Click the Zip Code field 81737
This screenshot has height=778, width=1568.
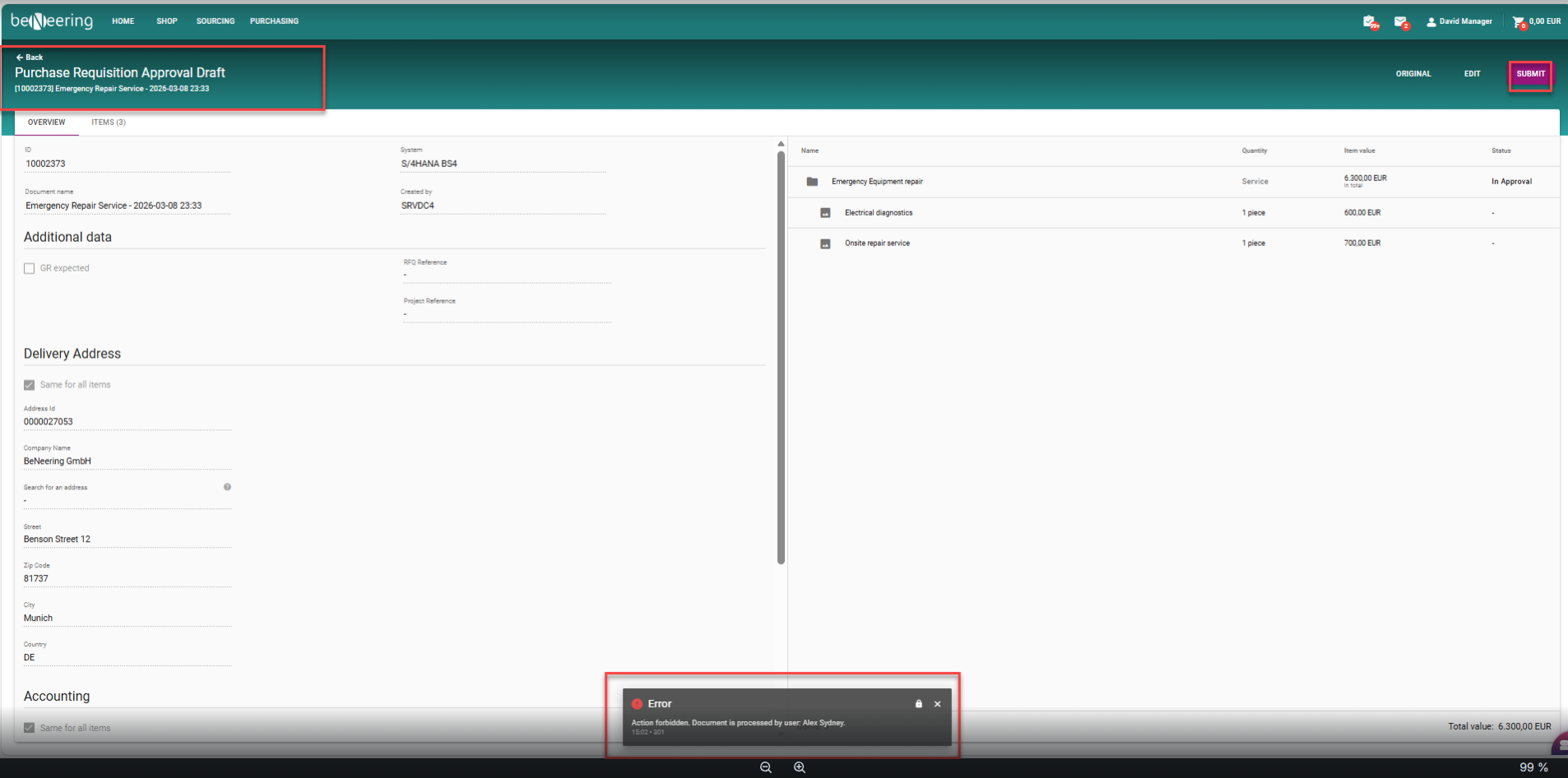point(128,574)
